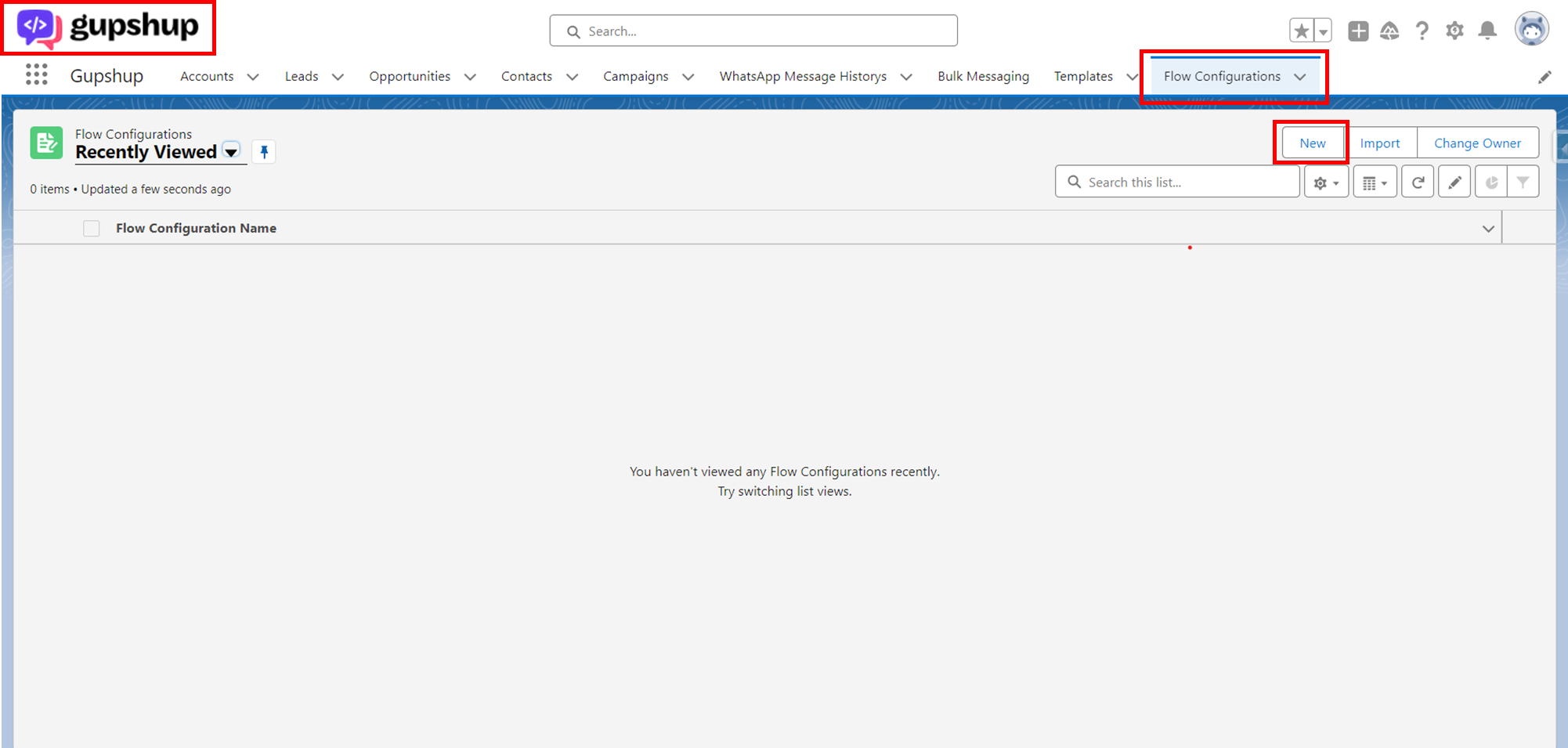Open the Trailhead guidance icon

pos(1389,31)
